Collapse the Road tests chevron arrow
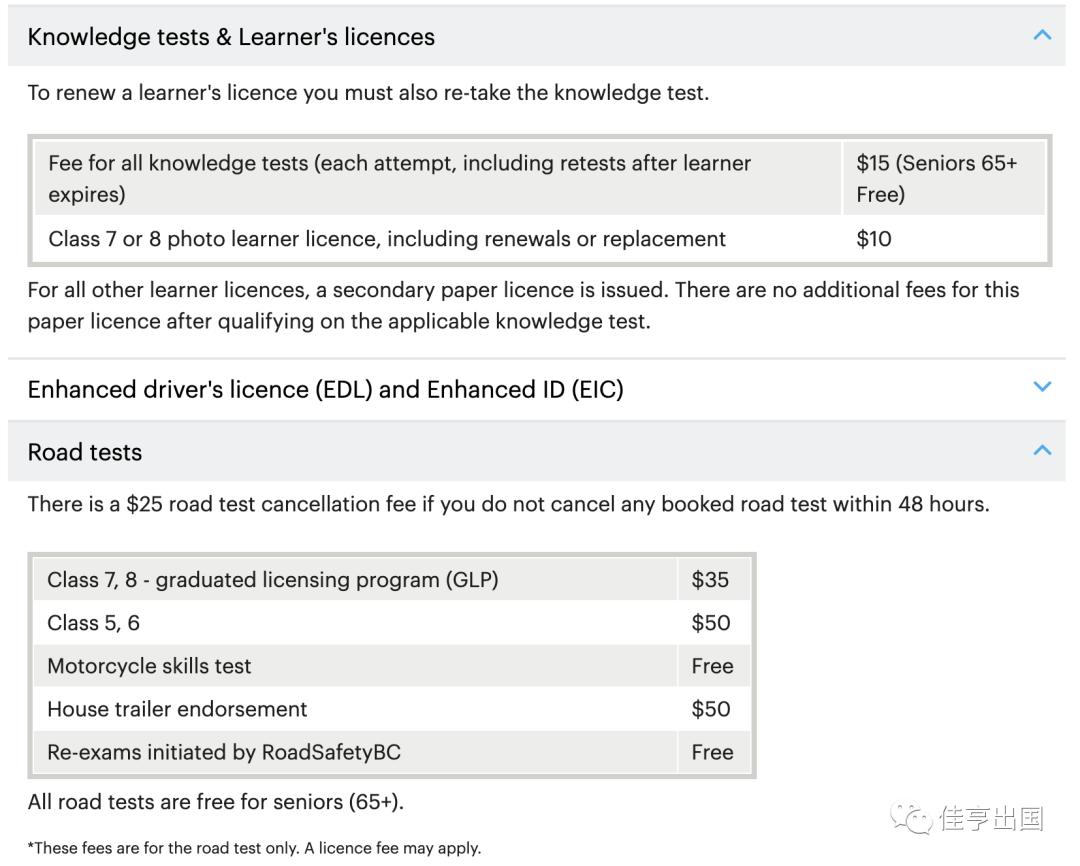The height and width of the screenshot is (866, 1080). coord(1042,450)
